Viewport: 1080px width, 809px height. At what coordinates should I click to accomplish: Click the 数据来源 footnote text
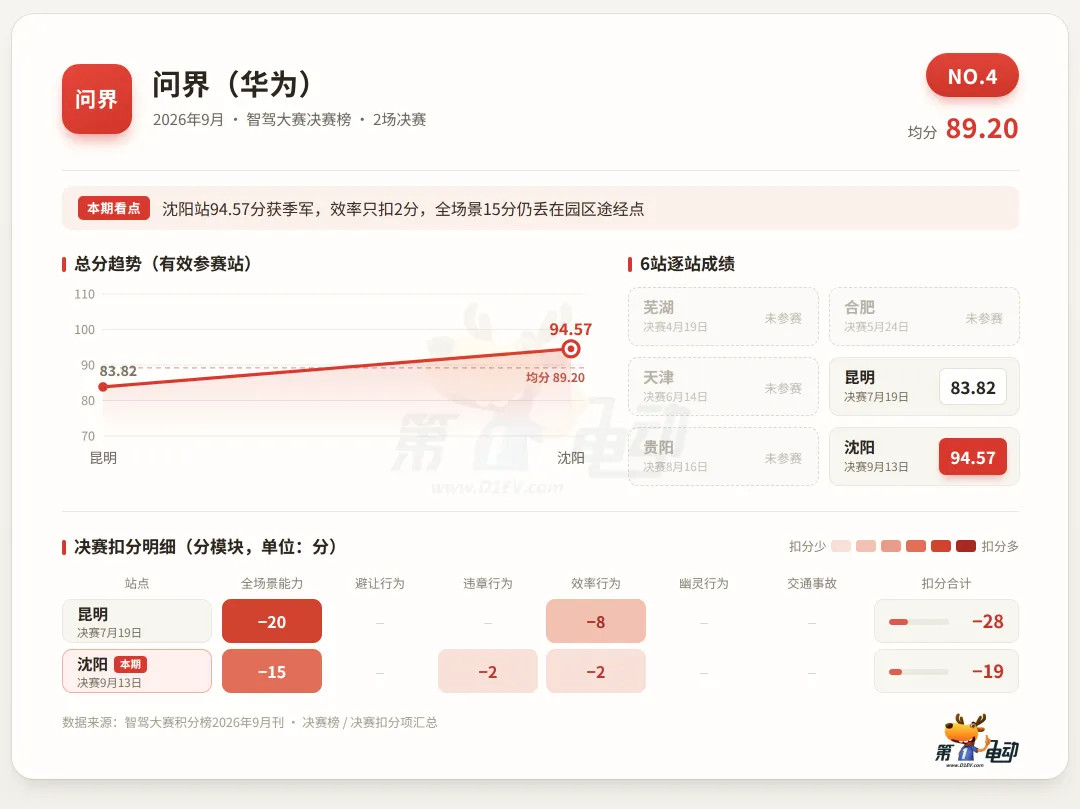coord(249,722)
